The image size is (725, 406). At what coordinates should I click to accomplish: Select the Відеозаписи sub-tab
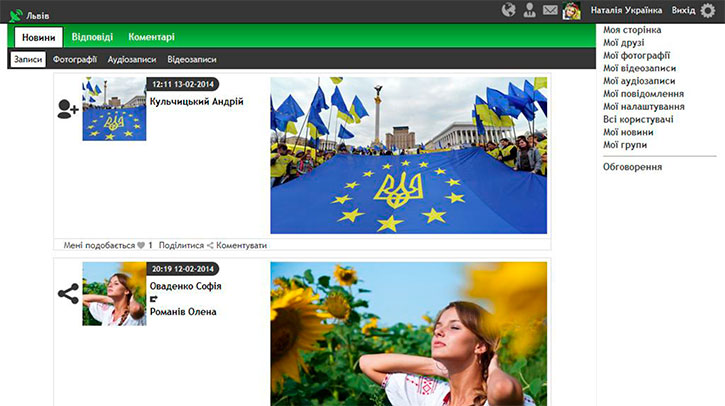point(192,60)
